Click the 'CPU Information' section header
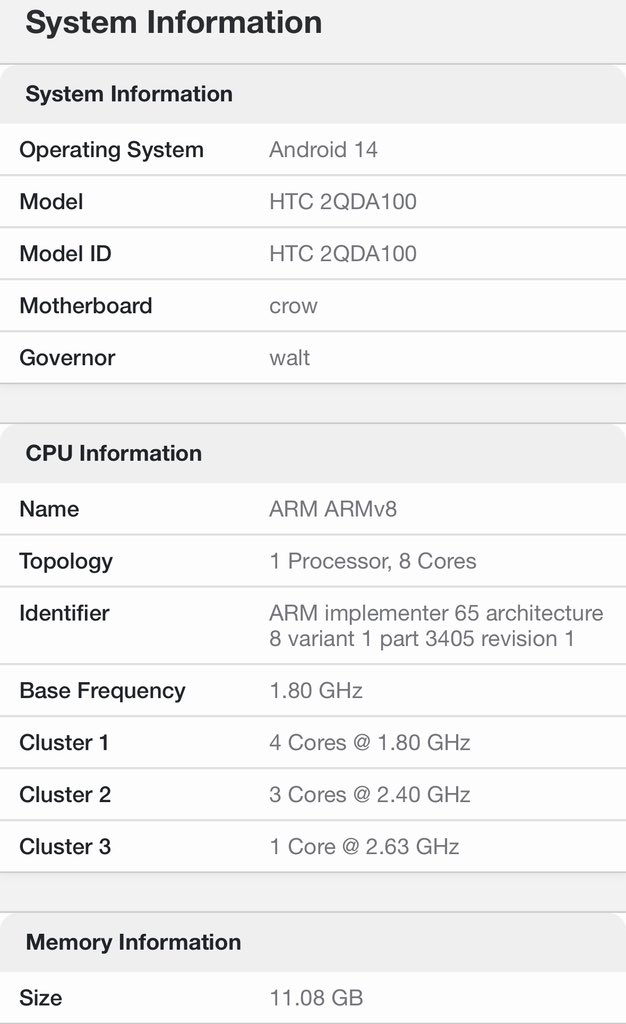The width and height of the screenshot is (626, 1024). [114, 453]
